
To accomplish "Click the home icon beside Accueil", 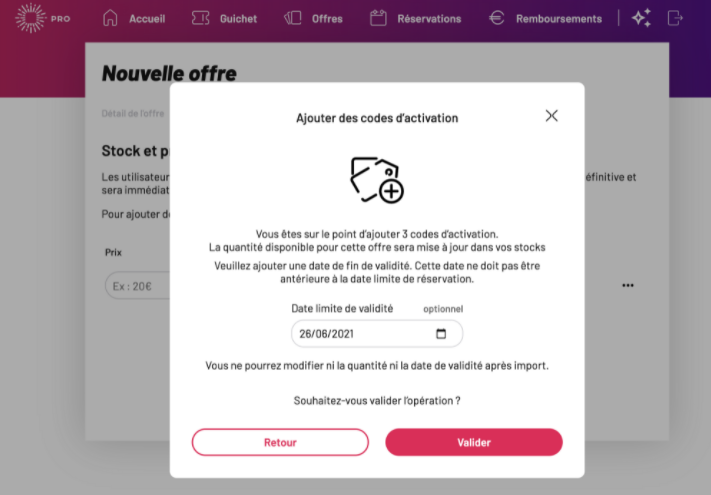I will (x=110, y=18).
